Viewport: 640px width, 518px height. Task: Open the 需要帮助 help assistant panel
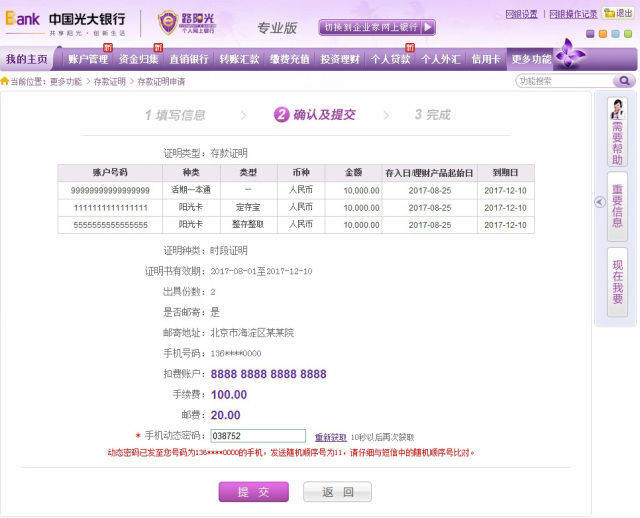click(x=617, y=132)
